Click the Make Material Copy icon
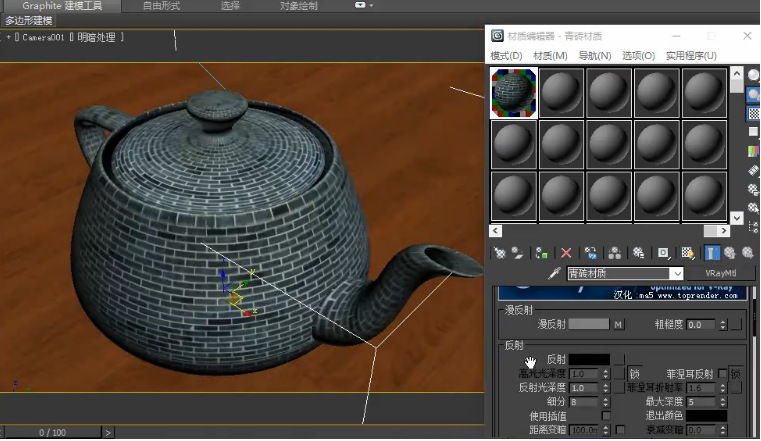 point(590,253)
